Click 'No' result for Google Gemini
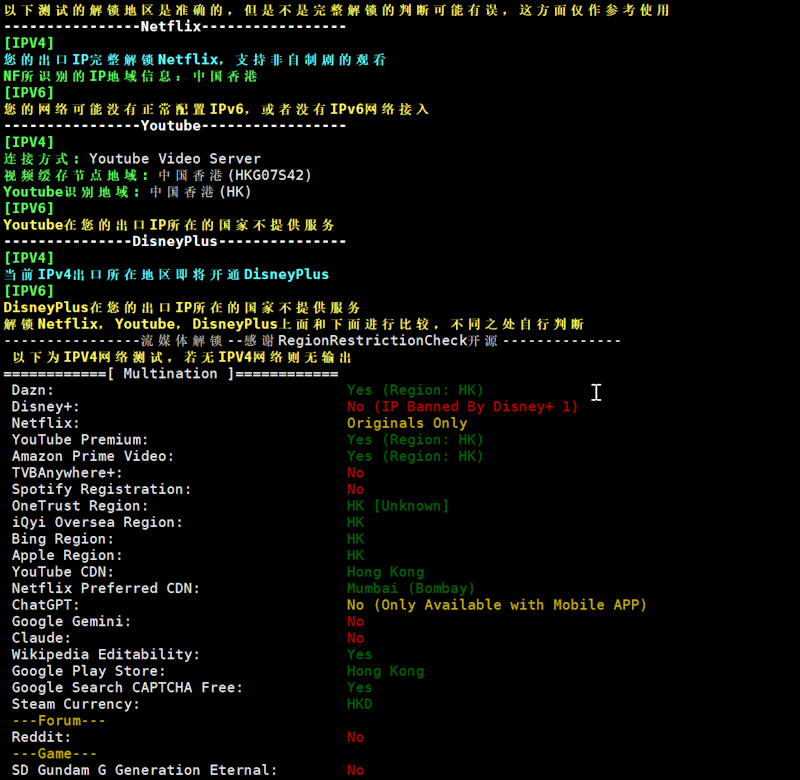This screenshot has width=800, height=780. [x=355, y=621]
